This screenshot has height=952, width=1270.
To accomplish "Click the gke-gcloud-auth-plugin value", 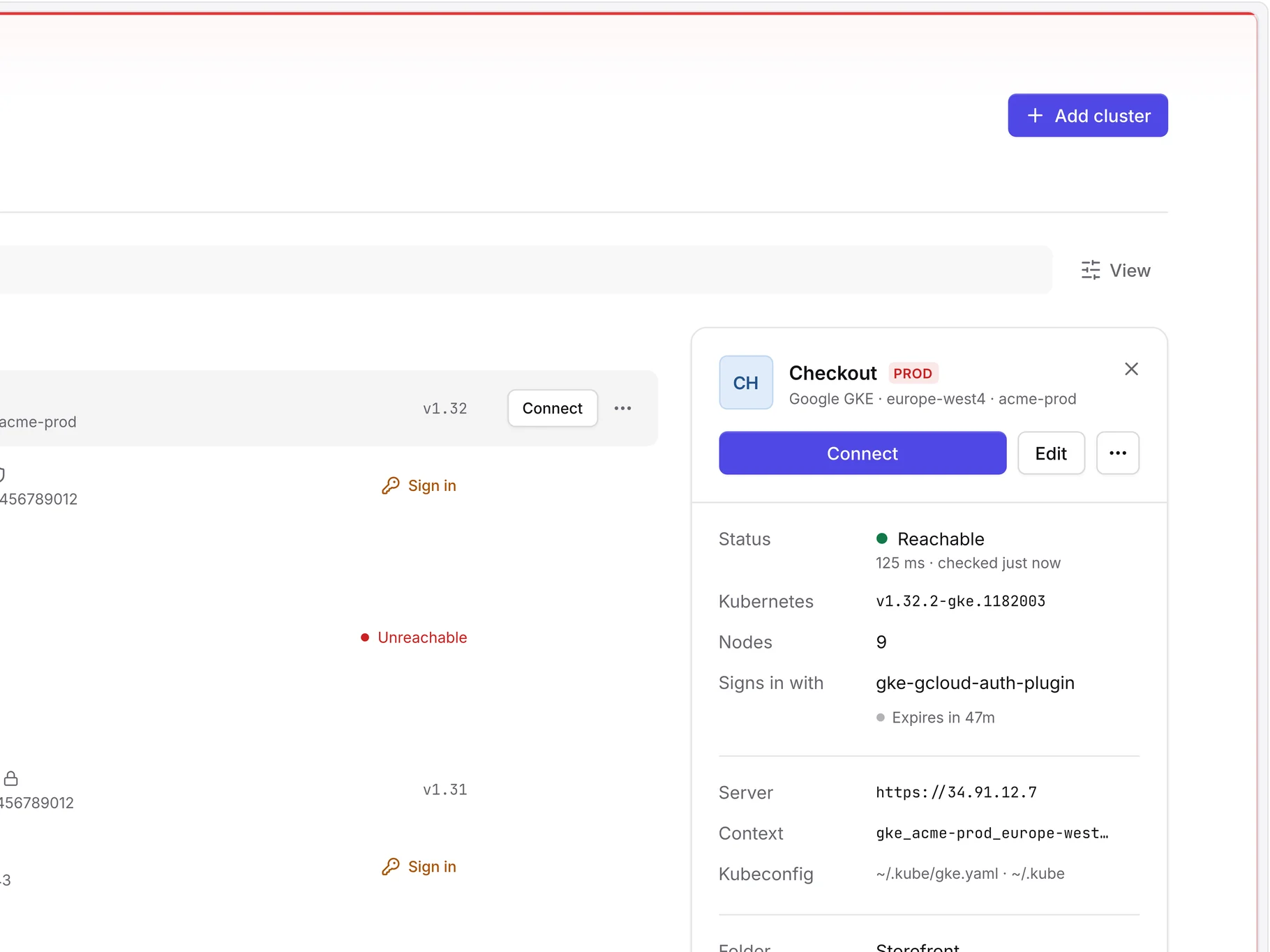I will coord(975,683).
